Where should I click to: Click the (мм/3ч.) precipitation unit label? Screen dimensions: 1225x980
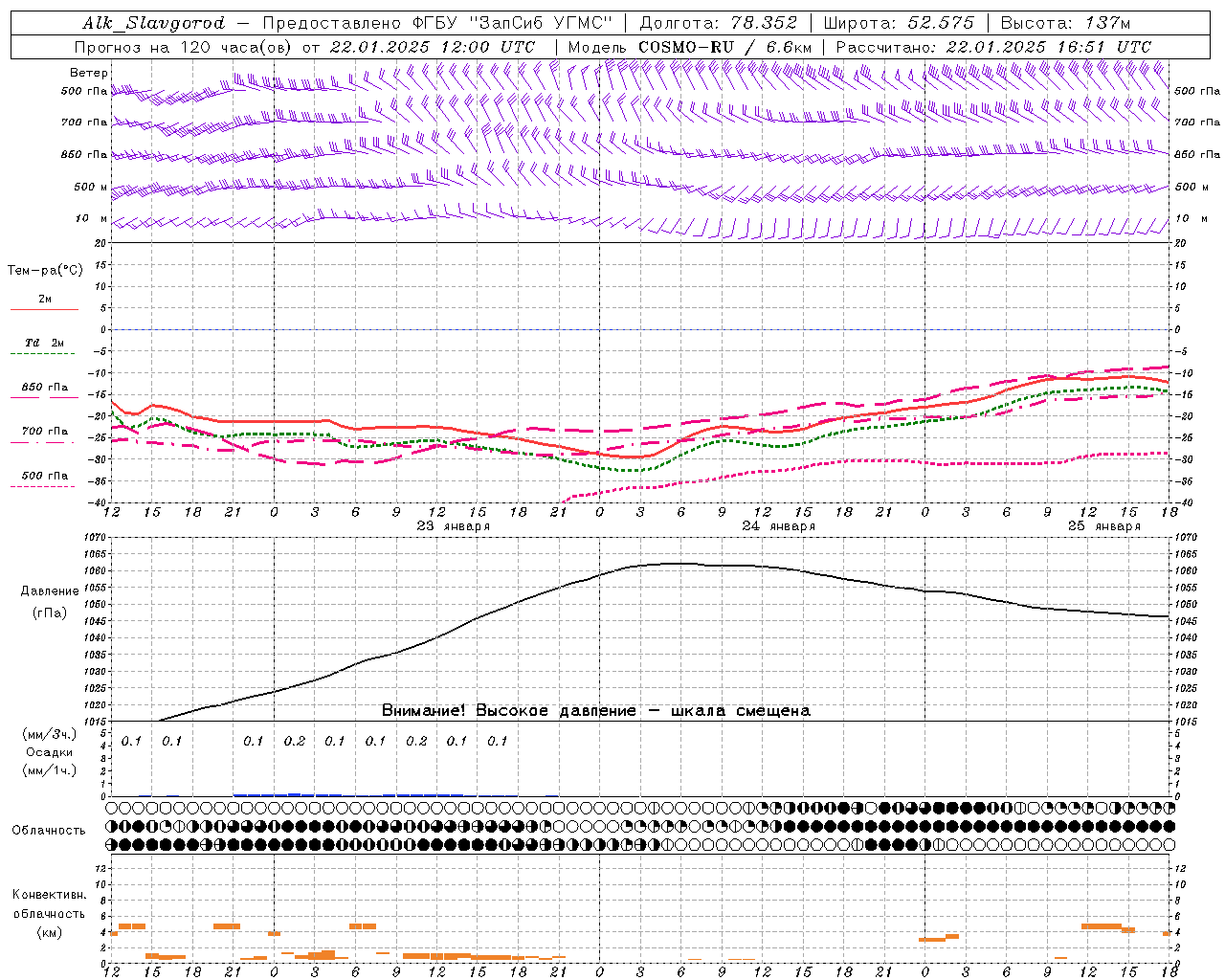coord(50,734)
